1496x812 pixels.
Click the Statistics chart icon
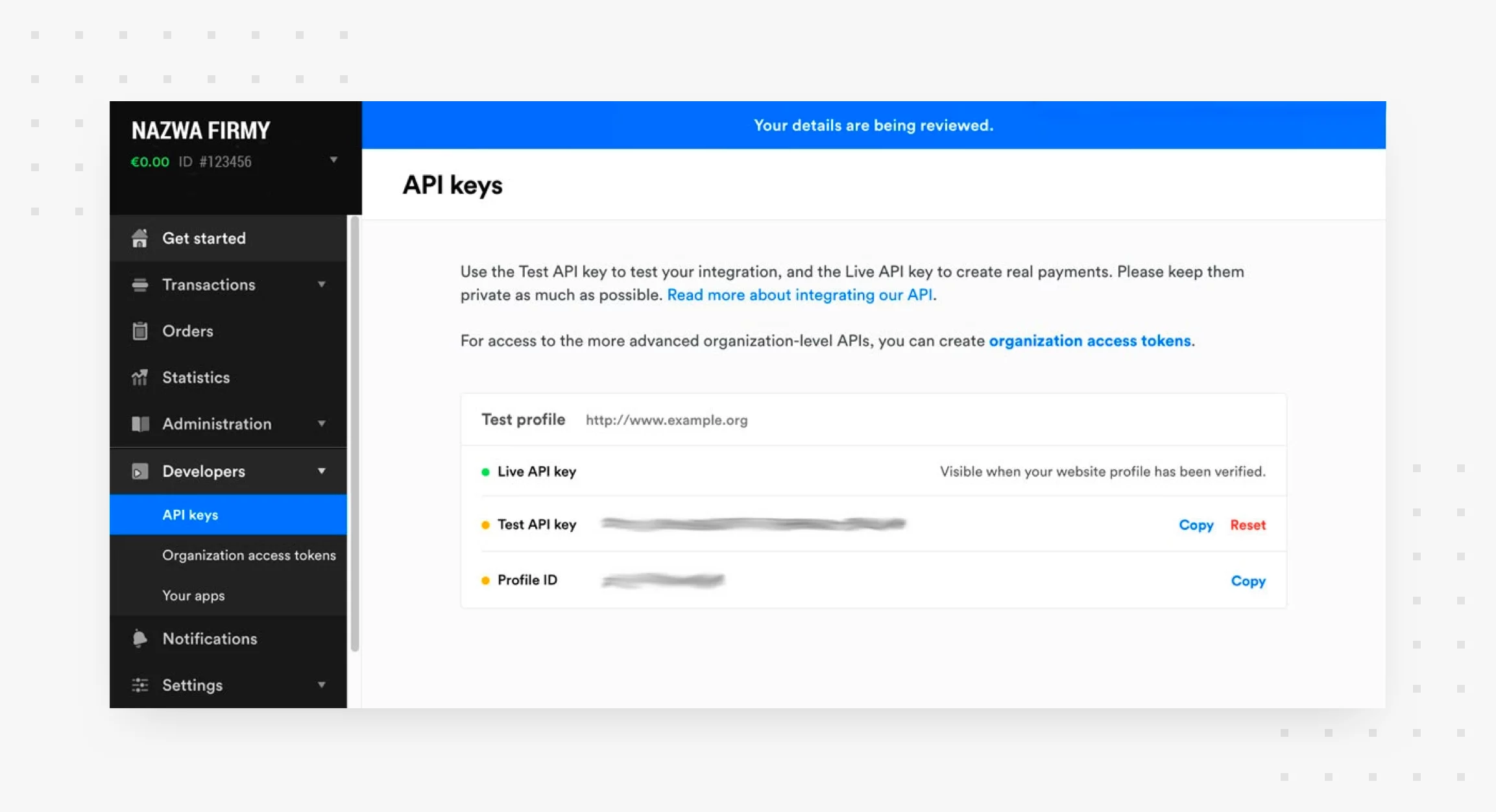139,377
